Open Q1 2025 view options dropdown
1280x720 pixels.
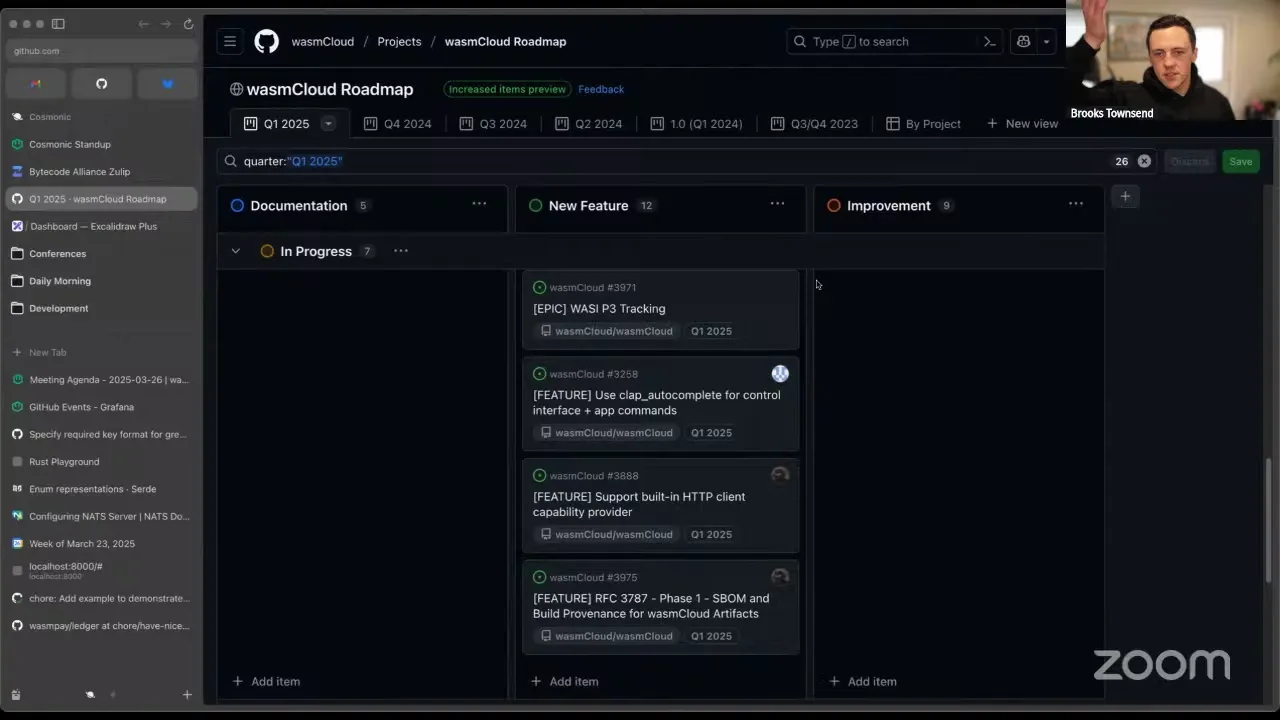(328, 124)
